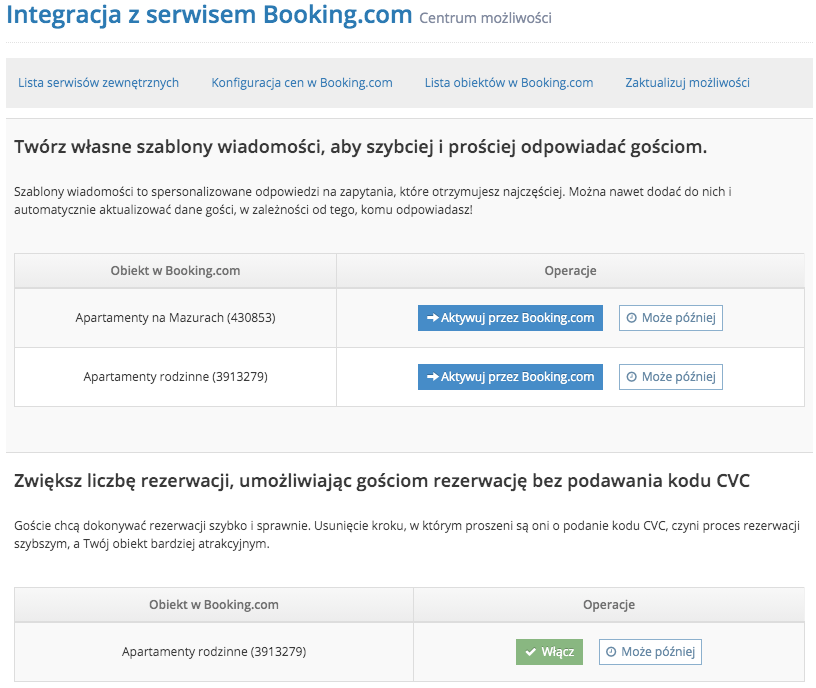Viewport: 816px width, 688px height.
Task: Activate via Booking.com for Apartamenty rodzinne
Action: pos(510,377)
